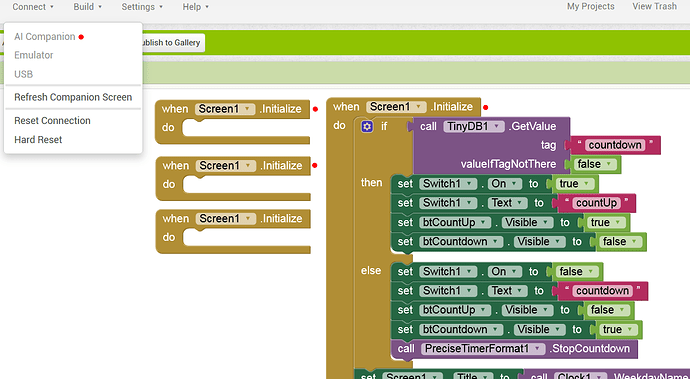This screenshot has height=379, width=690.
Task: Open TinyDB1 component dropdown
Action: click(473, 127)
